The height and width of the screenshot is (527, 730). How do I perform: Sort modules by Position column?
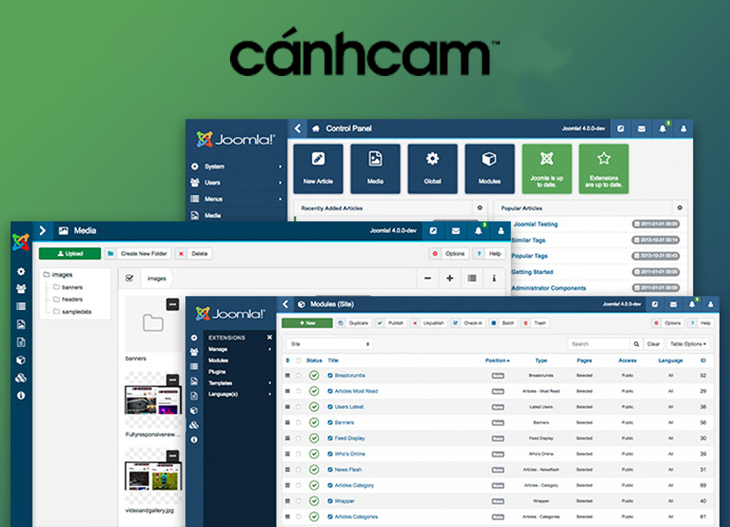point(497,360)
